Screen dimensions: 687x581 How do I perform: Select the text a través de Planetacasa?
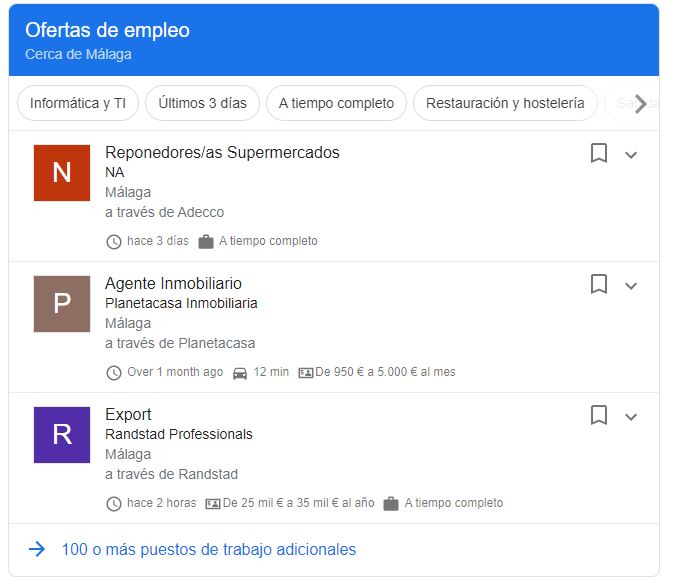(180, 343)
